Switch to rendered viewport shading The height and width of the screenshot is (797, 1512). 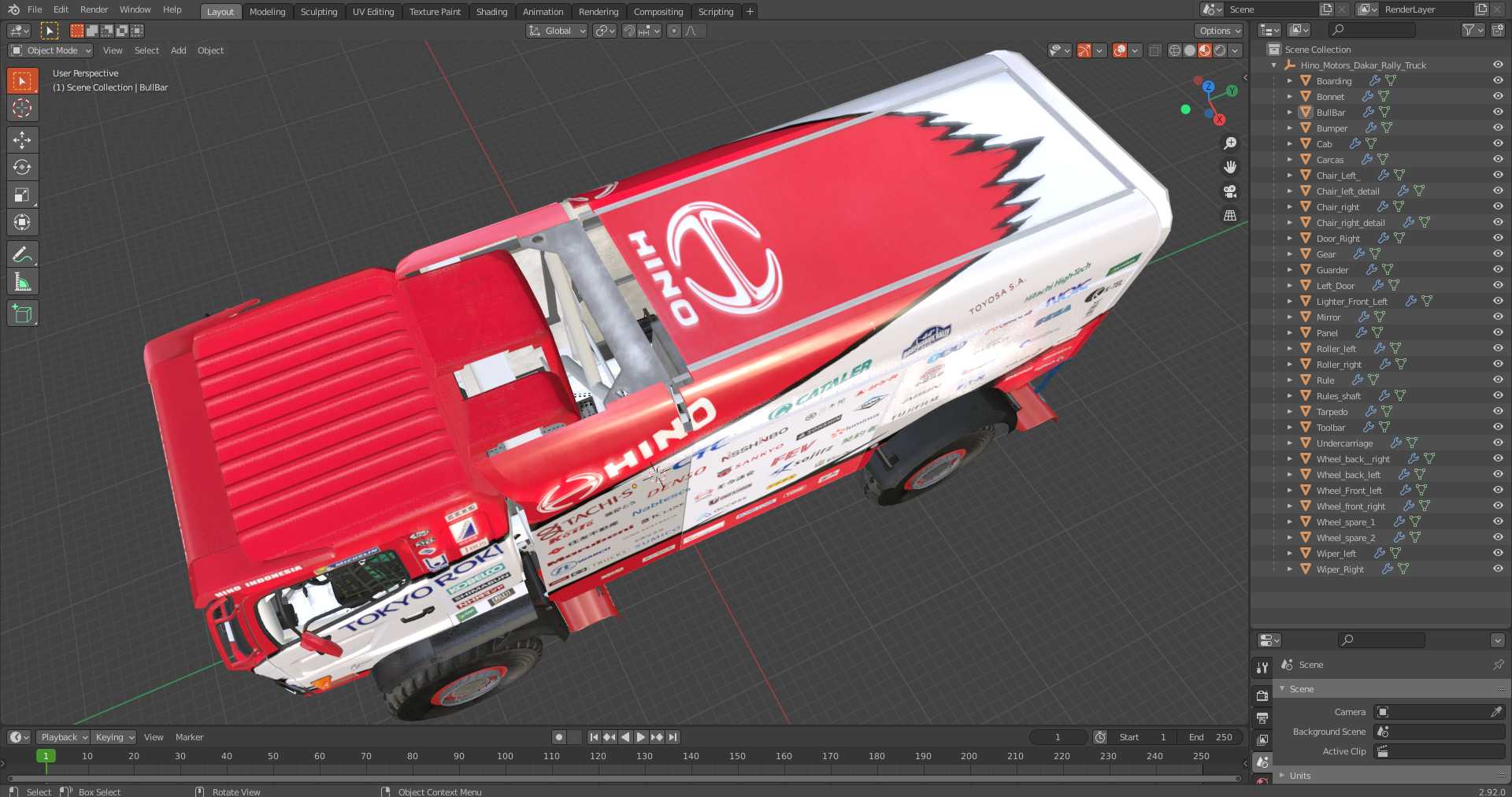click(x=1220, y=50)
